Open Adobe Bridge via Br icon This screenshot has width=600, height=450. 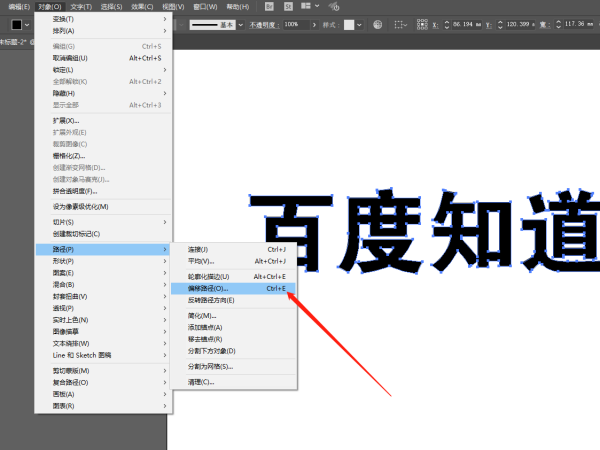269,7
